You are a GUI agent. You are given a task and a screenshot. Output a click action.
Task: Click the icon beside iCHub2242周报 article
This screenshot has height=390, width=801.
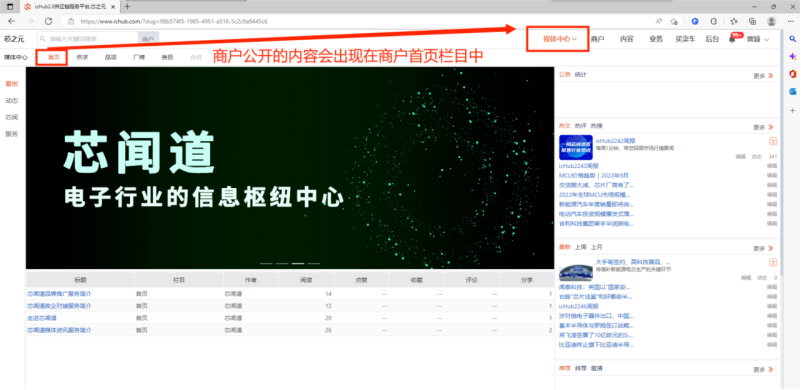(773, 141)
